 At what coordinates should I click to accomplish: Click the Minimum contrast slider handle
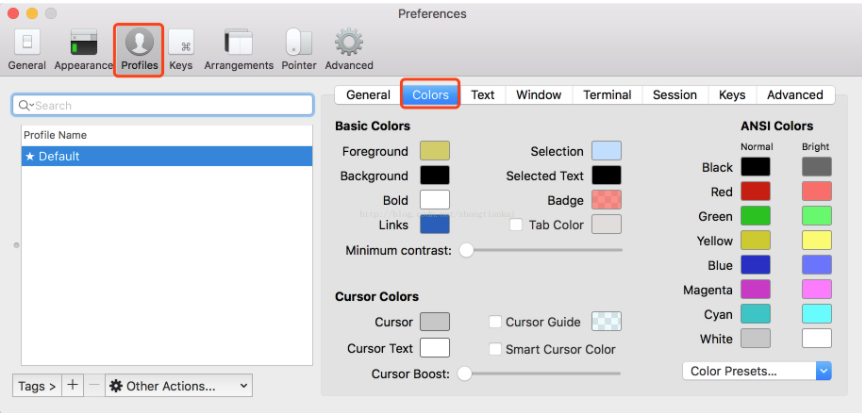tap(465, 249)
